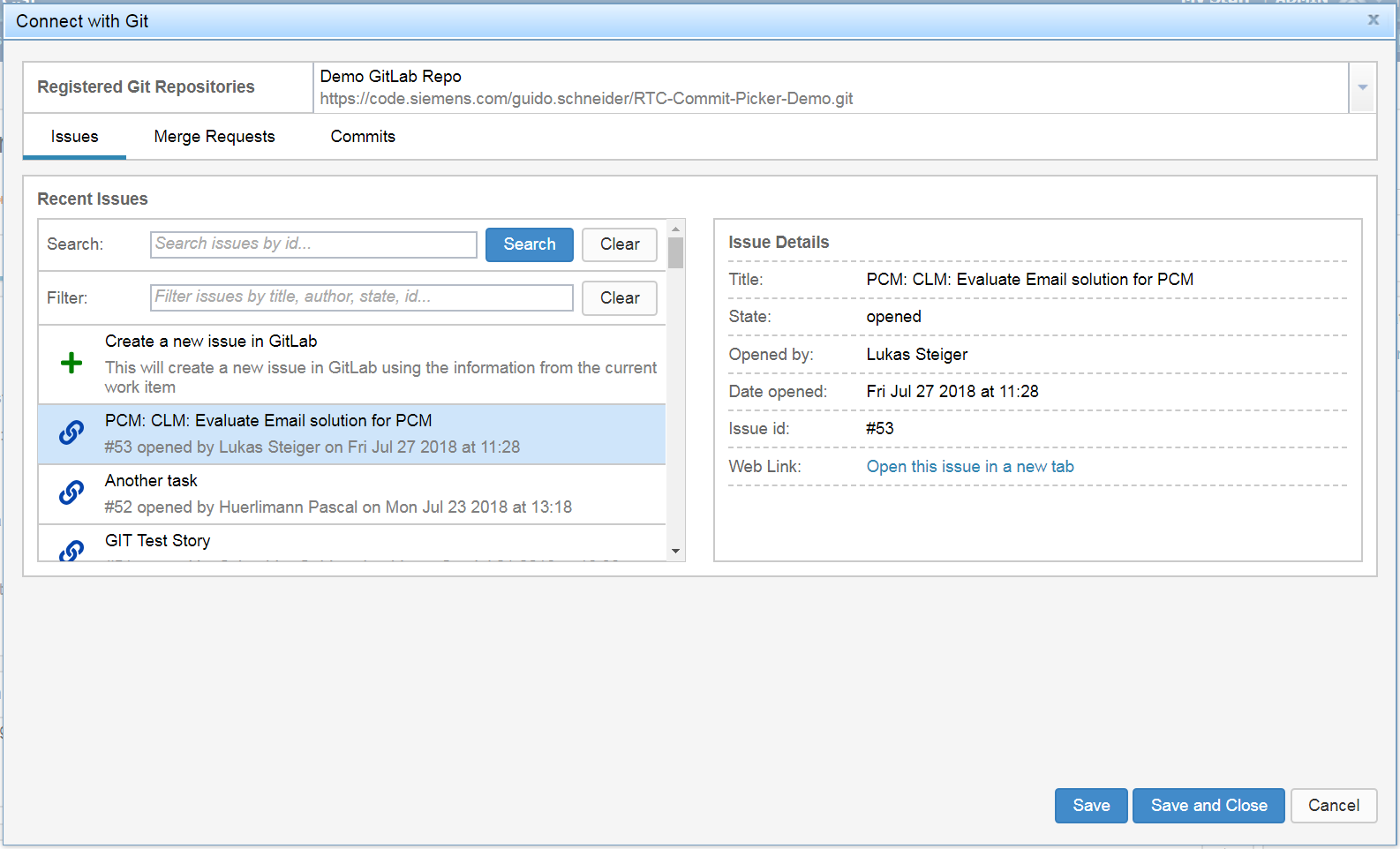This screenshot has width=1400, height=849.
Task: Click the 'Lukas Steiger' opened-by value
Action: [x=916, y=355]
